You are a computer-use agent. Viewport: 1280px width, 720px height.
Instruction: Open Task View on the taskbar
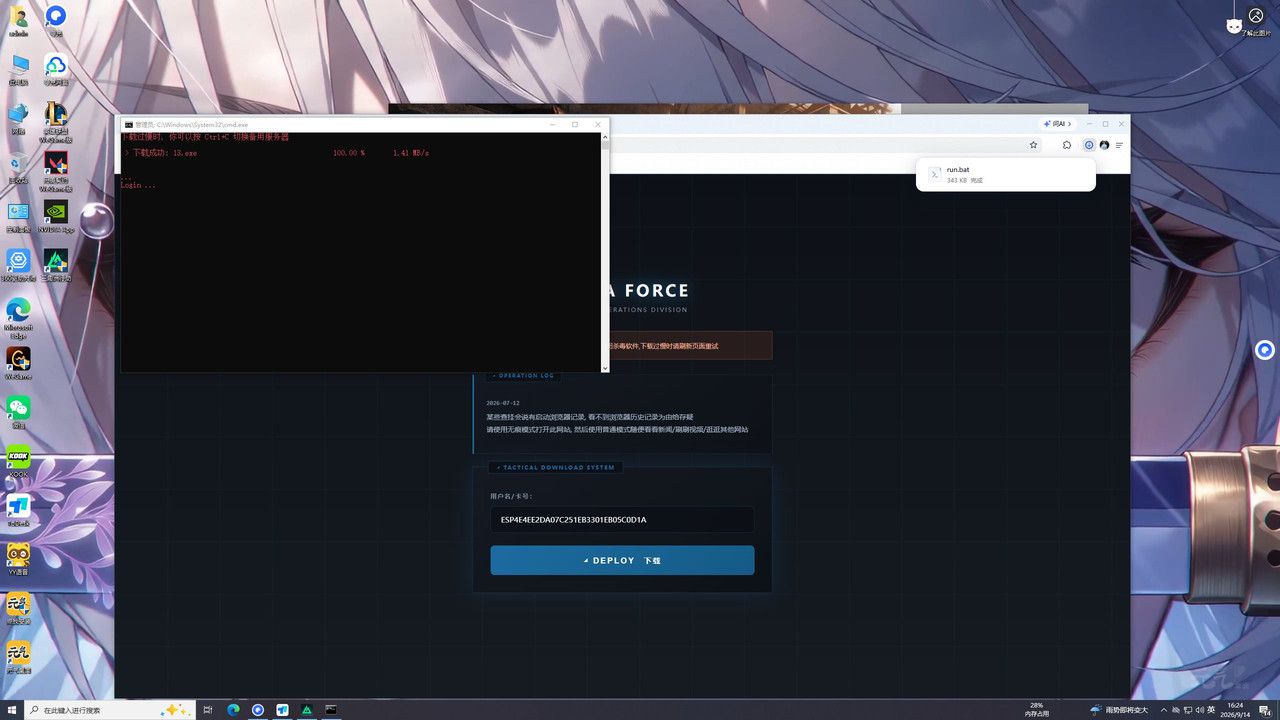pyautogui.click(x=208, y=710)
